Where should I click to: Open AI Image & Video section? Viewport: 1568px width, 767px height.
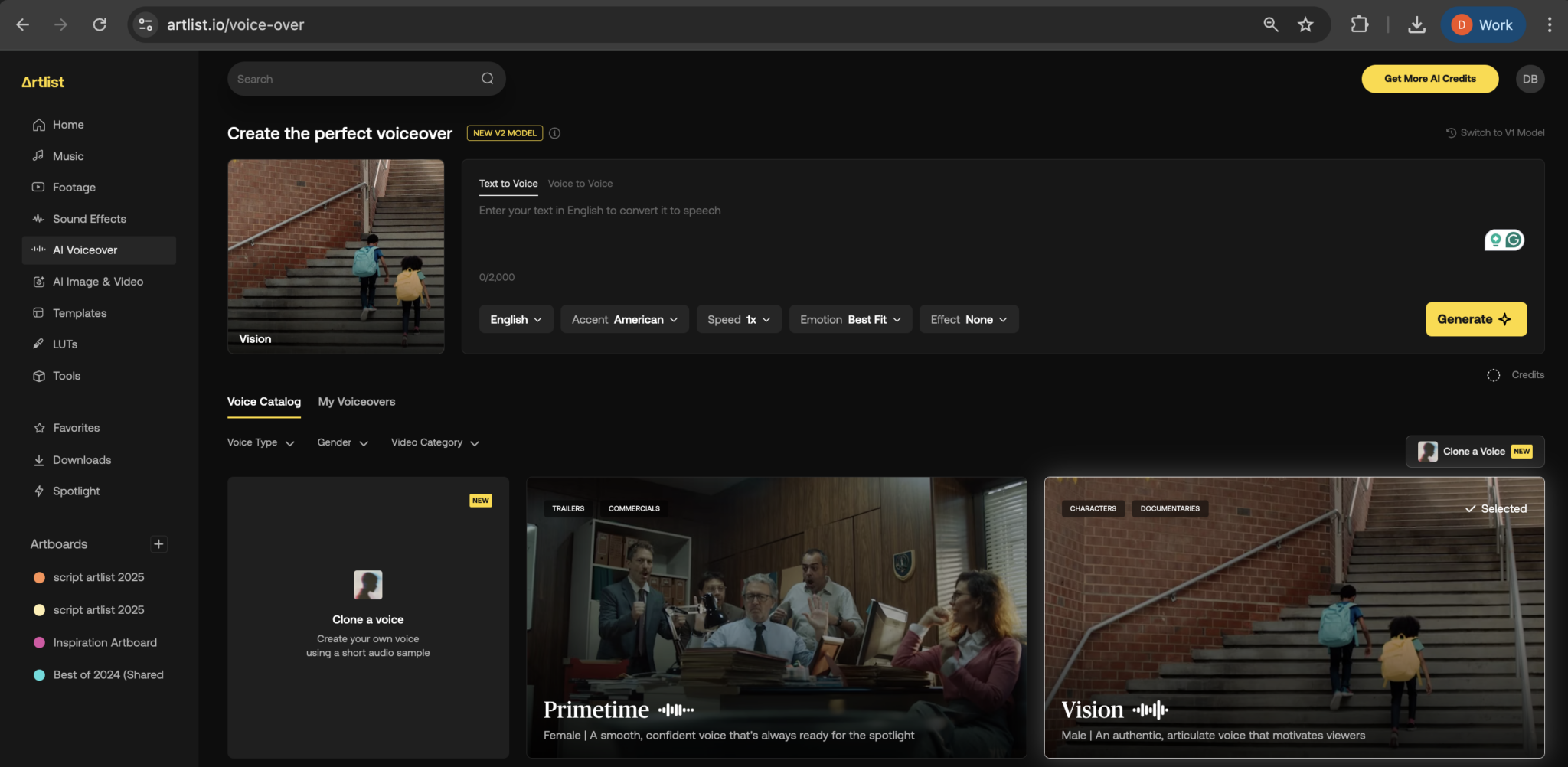(97, 282)
